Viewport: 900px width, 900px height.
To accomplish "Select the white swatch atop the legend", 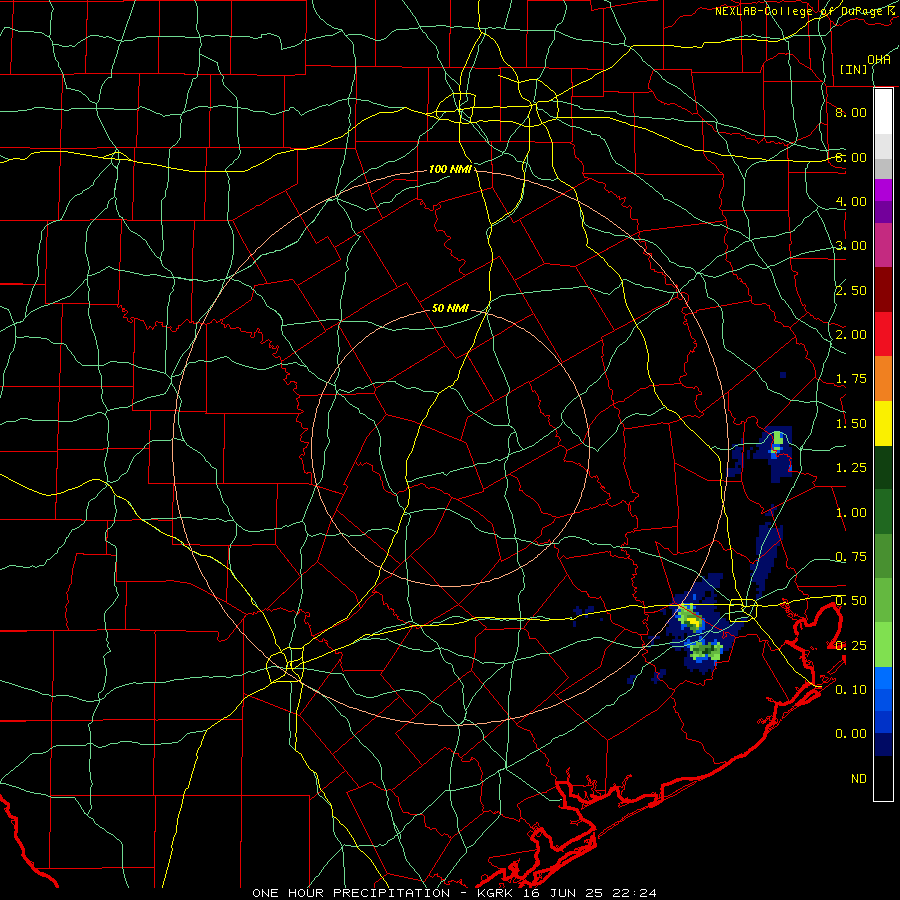I will tap(883, 112).
